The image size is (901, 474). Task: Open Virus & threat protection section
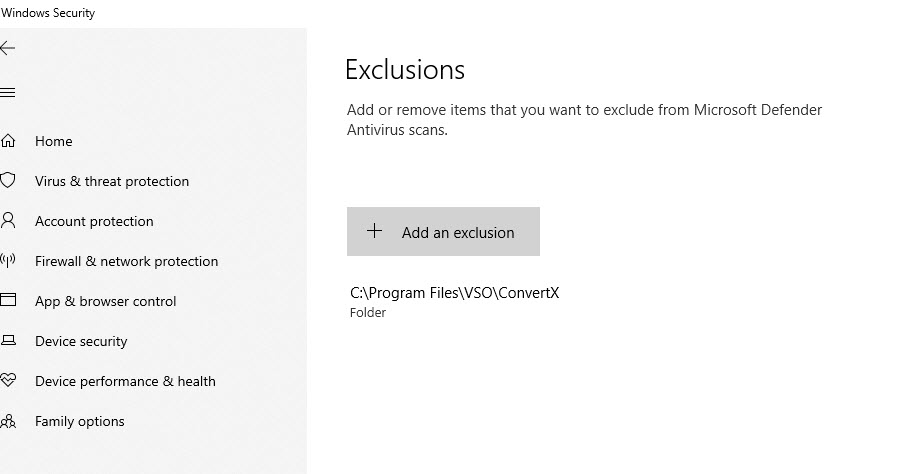coord(112,182)
